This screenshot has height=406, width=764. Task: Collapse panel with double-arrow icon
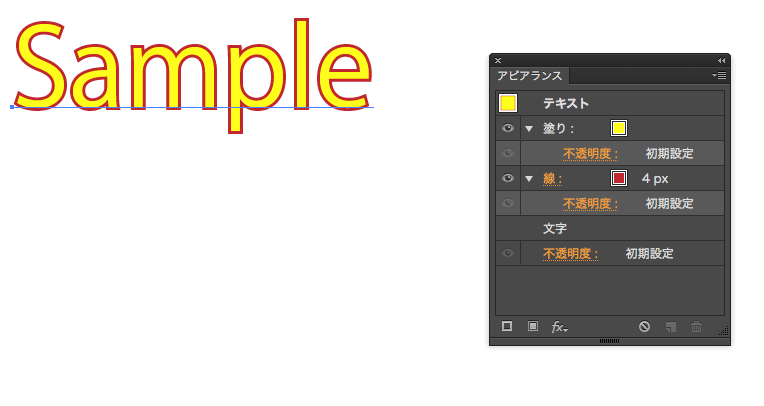721,60
